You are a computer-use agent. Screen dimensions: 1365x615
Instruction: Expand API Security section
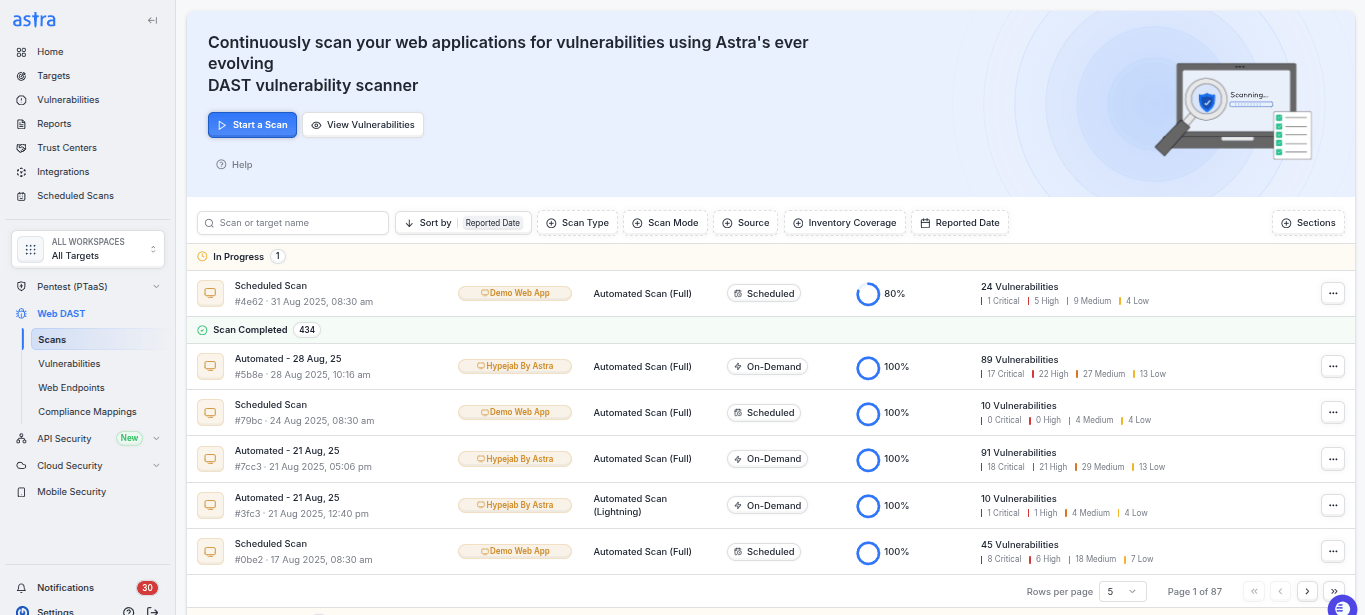[x=88, y=439]
